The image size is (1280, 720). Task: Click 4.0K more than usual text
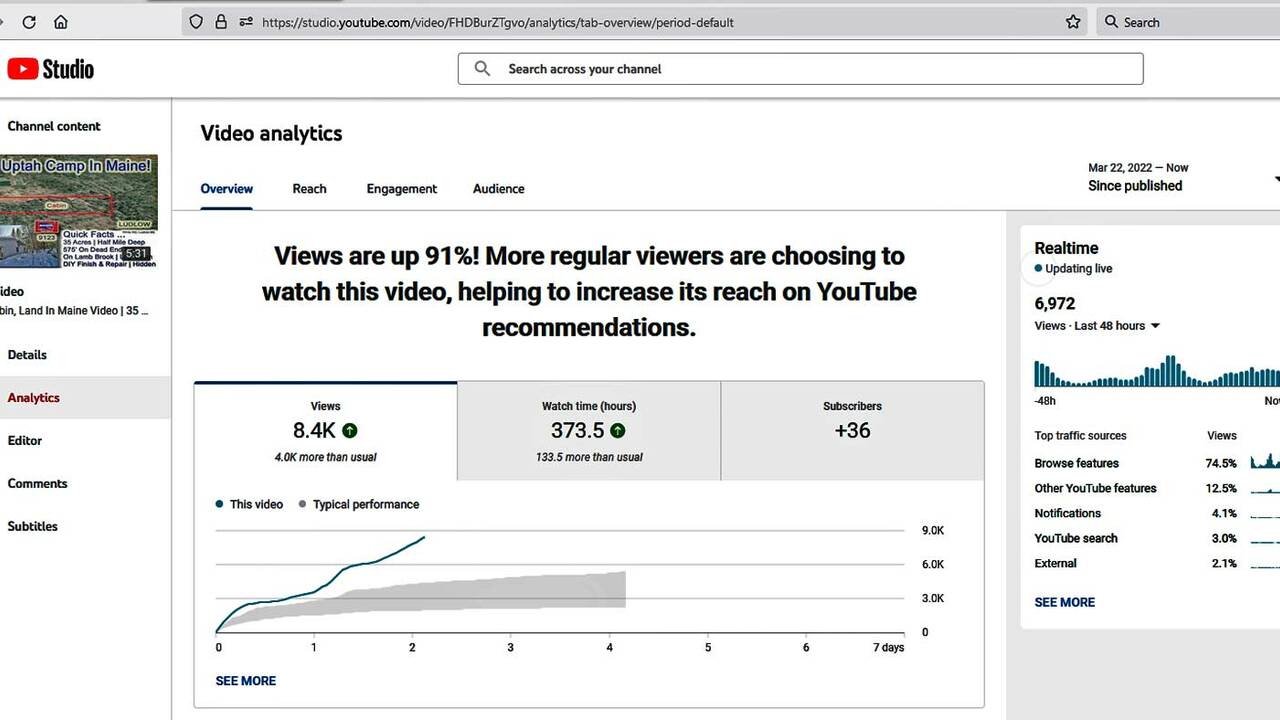326,457
